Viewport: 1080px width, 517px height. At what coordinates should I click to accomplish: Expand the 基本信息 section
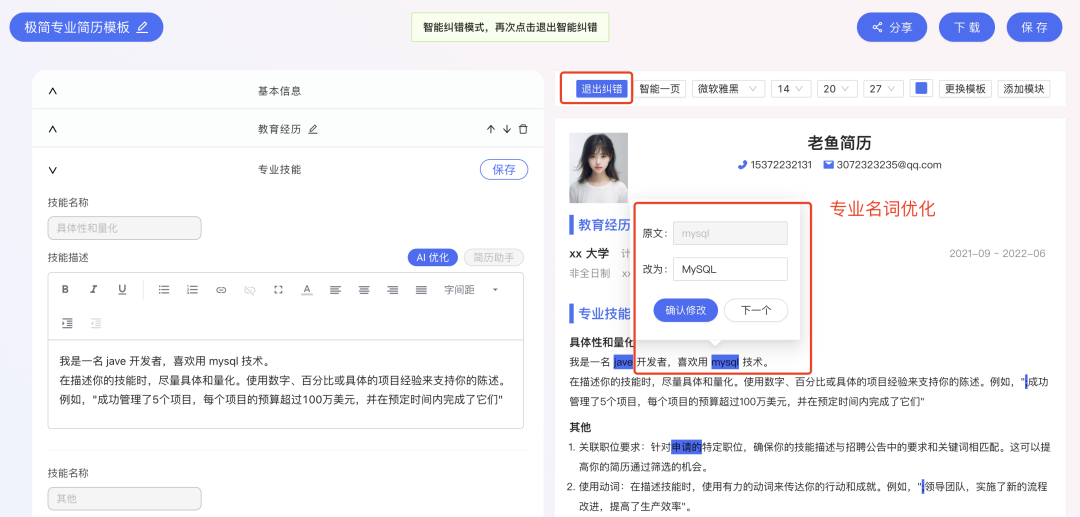(53, 91)
